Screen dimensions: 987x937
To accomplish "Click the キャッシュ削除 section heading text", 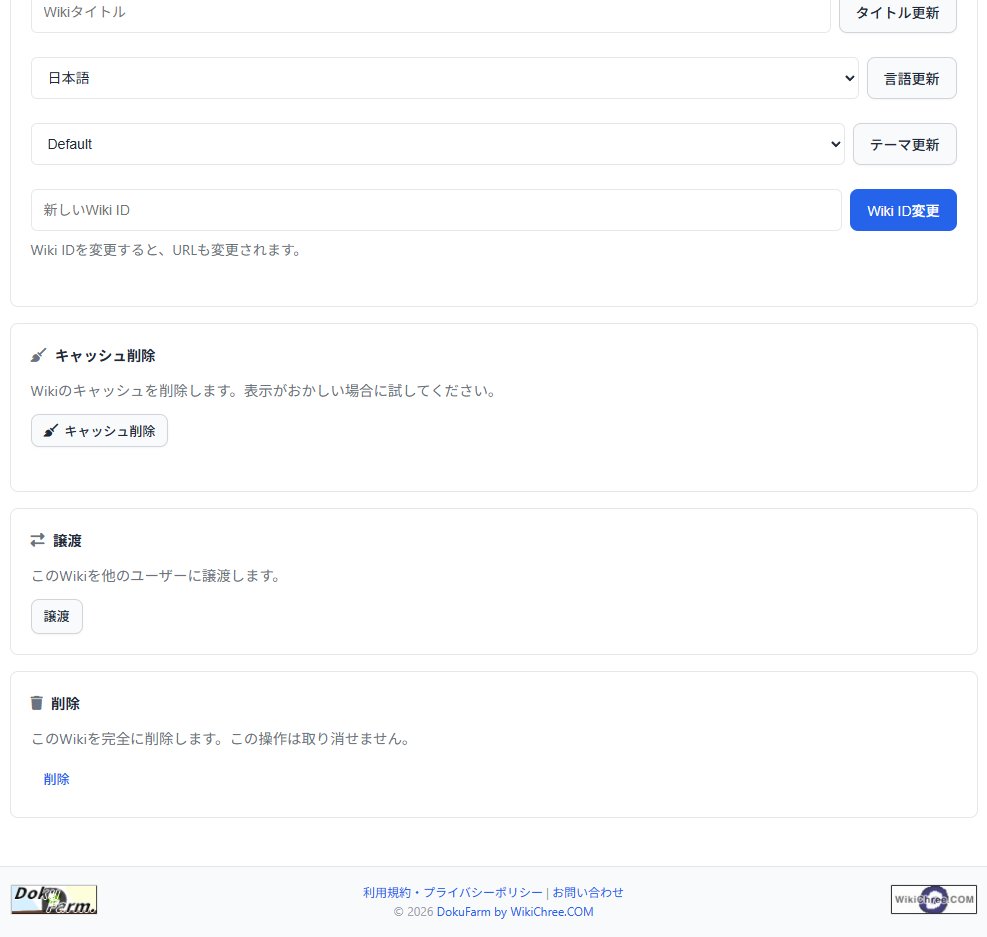I will 105,356.
